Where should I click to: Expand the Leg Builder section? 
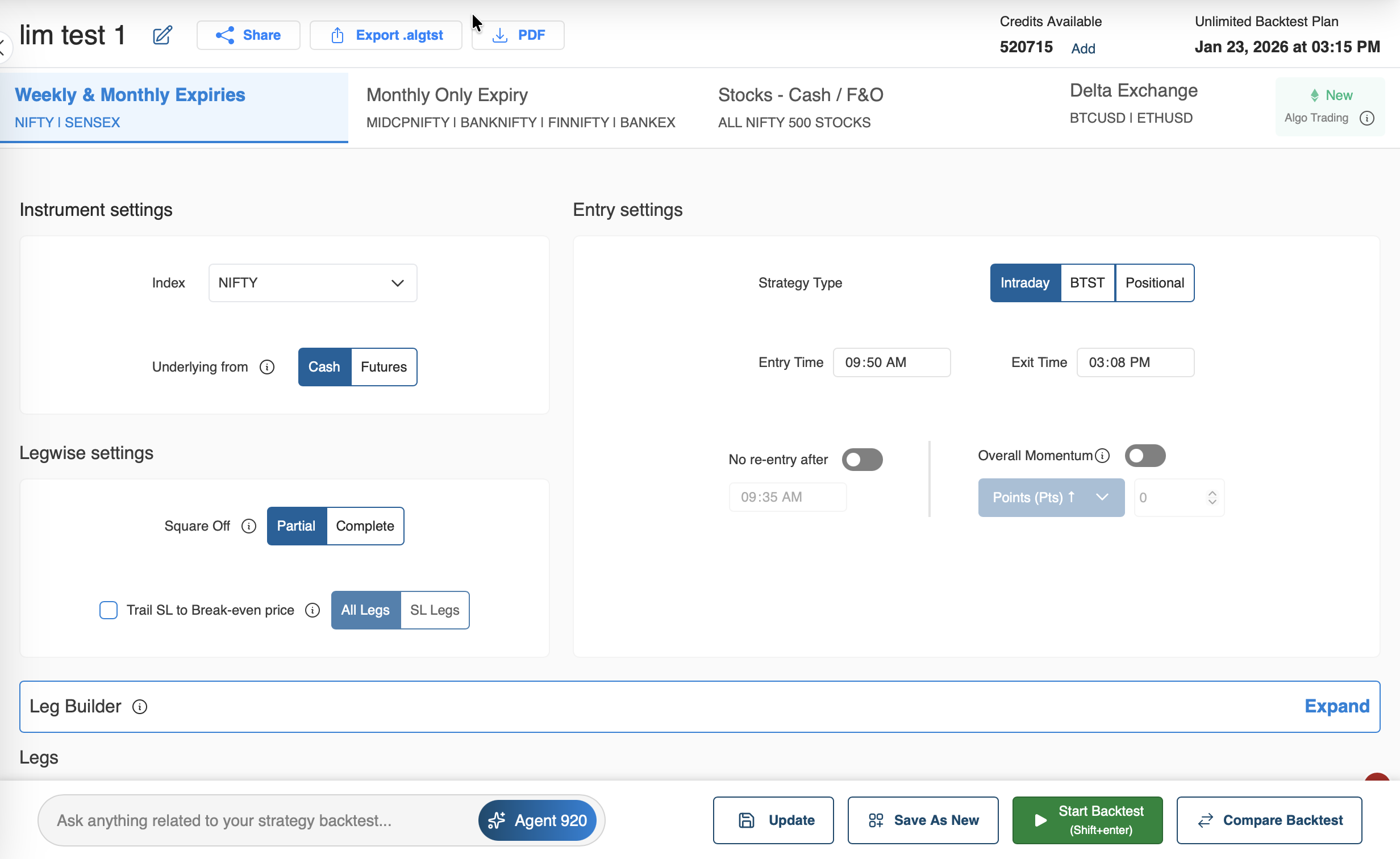(1336, 706)
